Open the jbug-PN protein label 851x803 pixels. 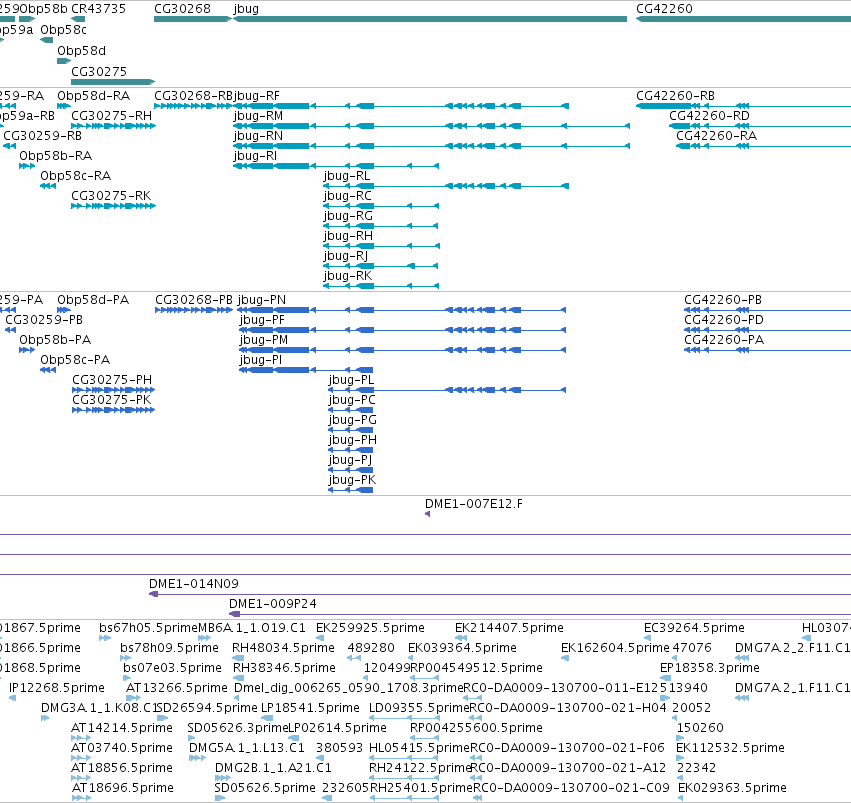tap(262, 300)
